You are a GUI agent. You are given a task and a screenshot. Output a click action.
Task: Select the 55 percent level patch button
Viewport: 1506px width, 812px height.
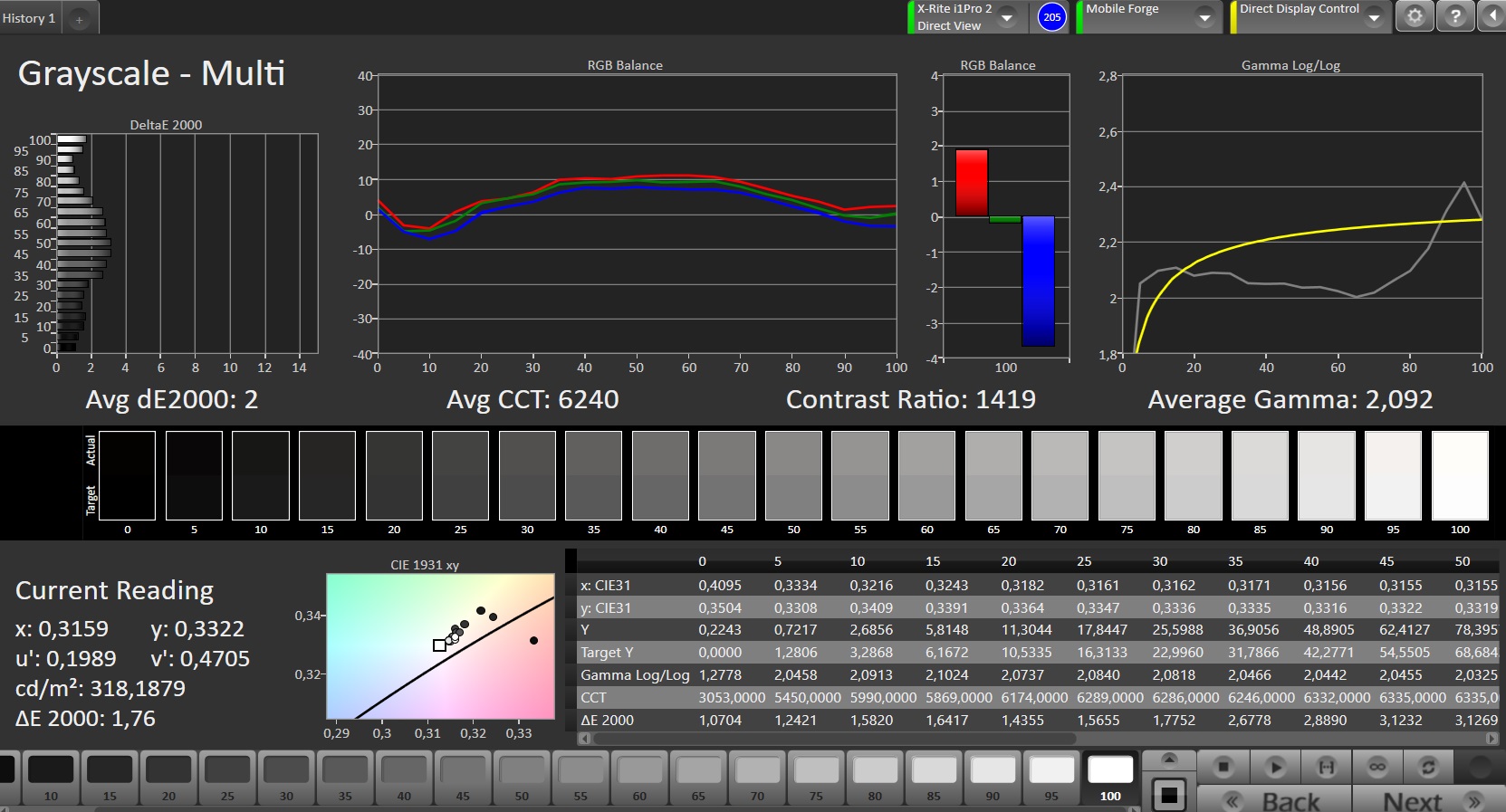tap(580, 779)
